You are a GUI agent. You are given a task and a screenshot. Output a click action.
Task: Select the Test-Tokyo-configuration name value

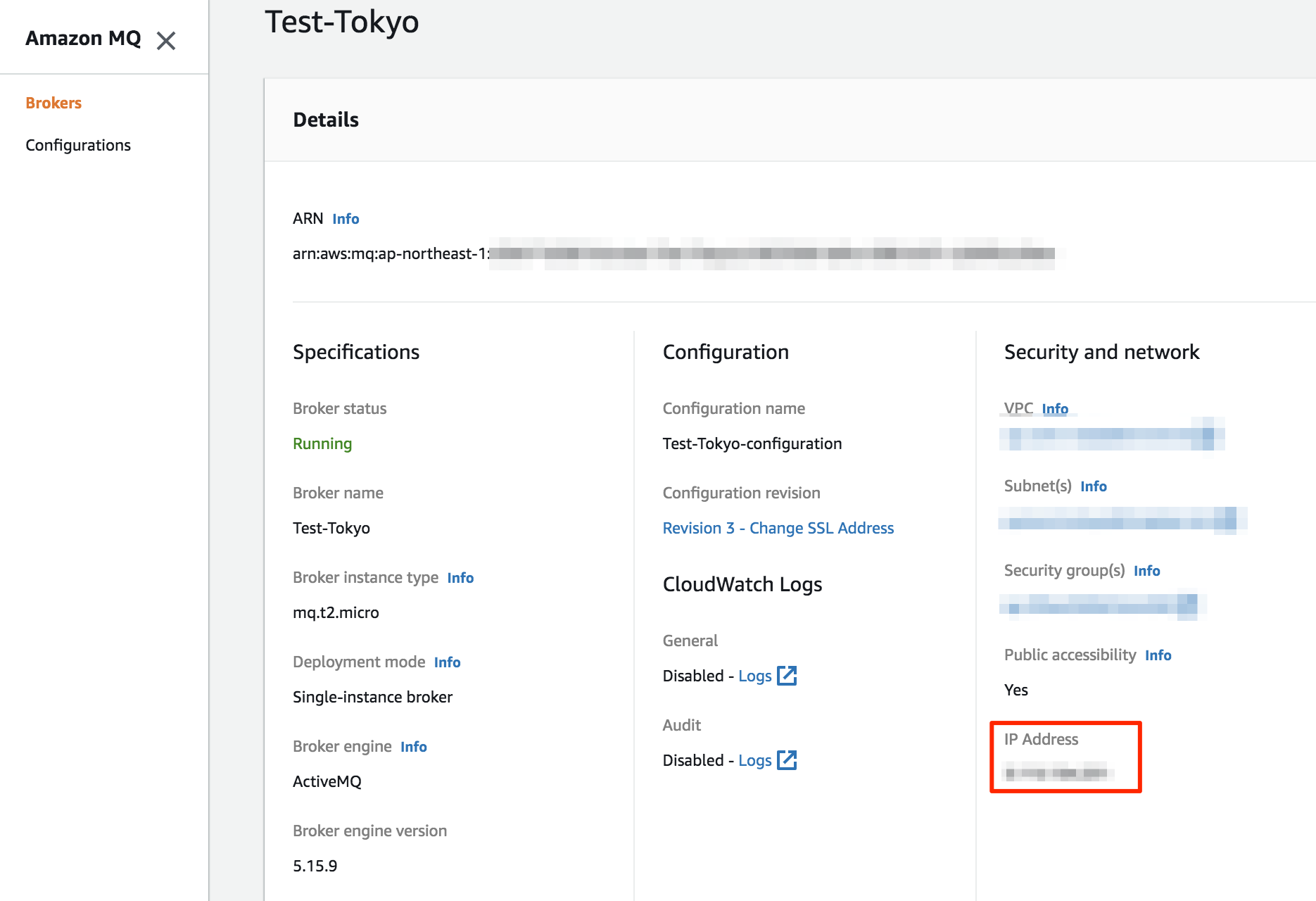pyautogui.click(x=752, y=443)
